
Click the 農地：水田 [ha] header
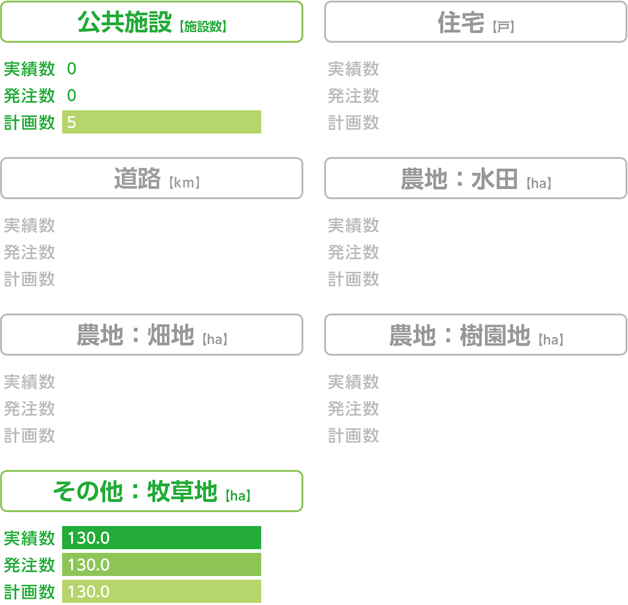(x=475, y=178)
